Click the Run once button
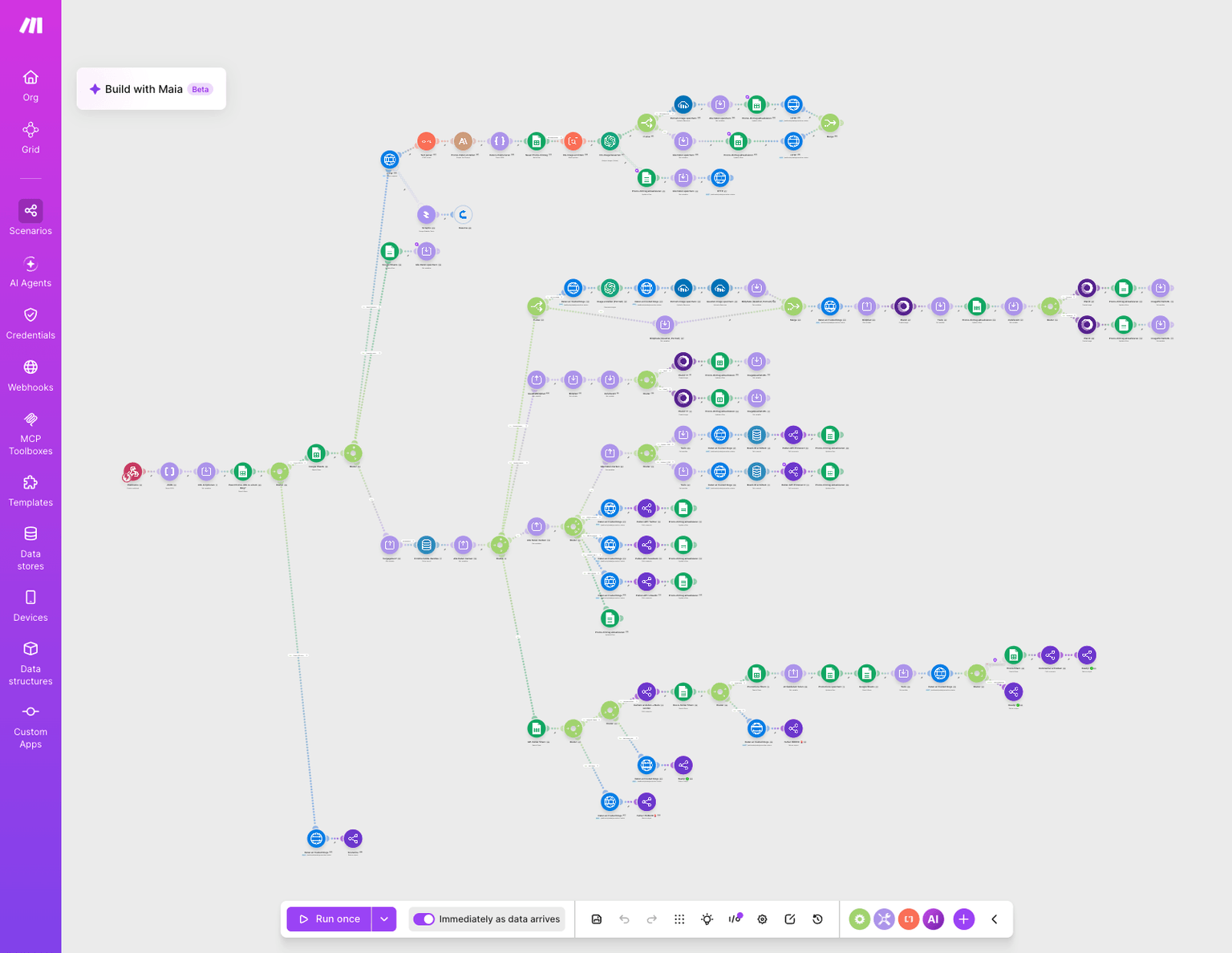The width and height of the screenshot is (1232, 953). click(x=329, y=919)
